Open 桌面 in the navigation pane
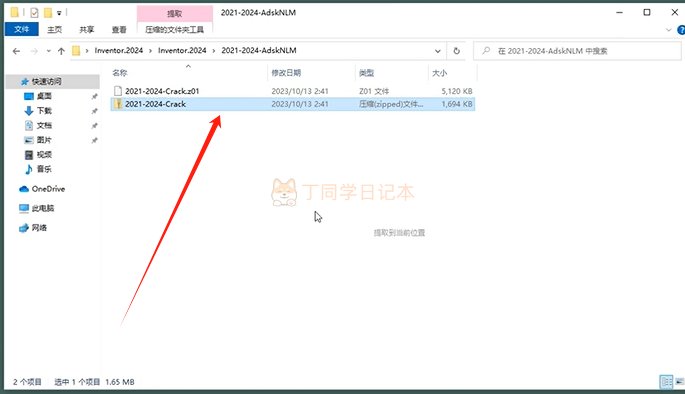Screen dimensions: 685x394 [x=44, y=96]
